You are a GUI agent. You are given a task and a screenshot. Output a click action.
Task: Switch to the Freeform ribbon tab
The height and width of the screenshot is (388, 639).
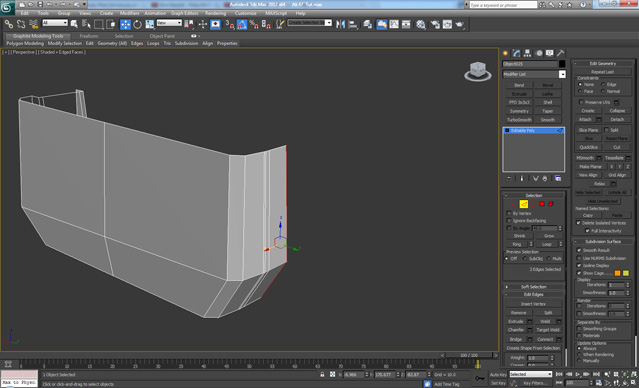[89, 36]
